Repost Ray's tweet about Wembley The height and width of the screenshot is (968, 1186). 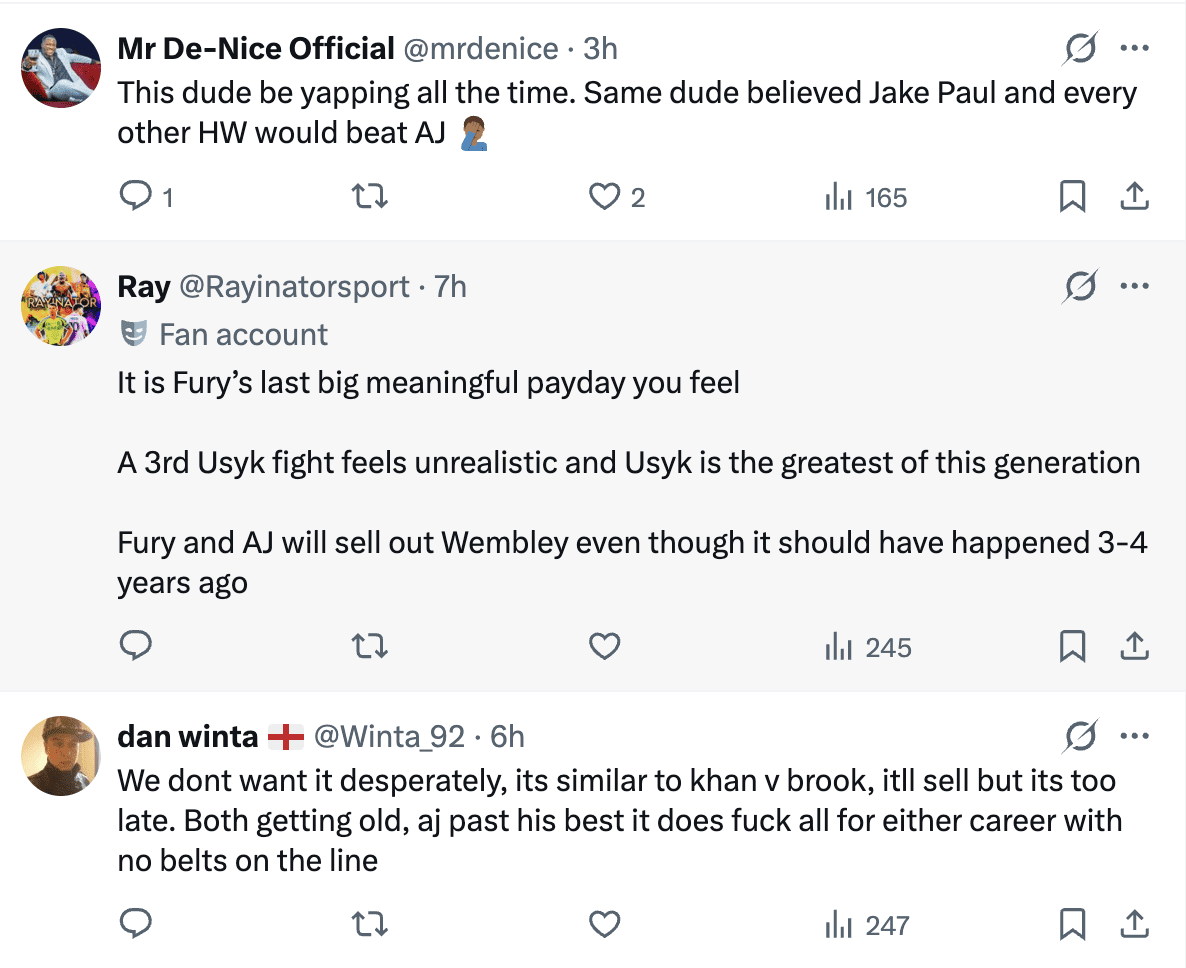371,647
